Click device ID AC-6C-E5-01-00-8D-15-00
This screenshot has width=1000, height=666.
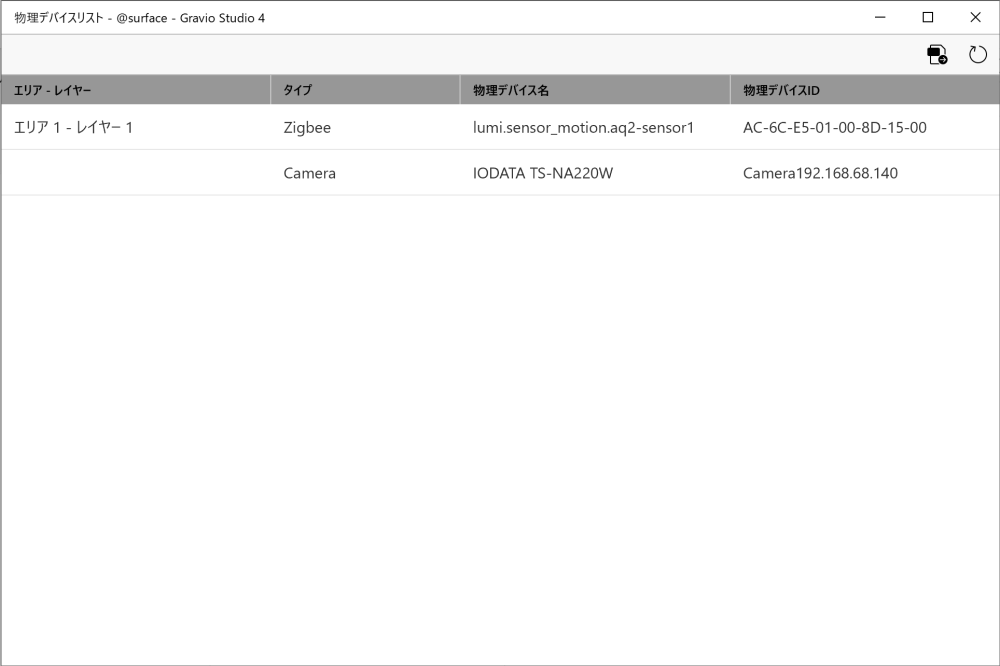(x=835, y=128)
